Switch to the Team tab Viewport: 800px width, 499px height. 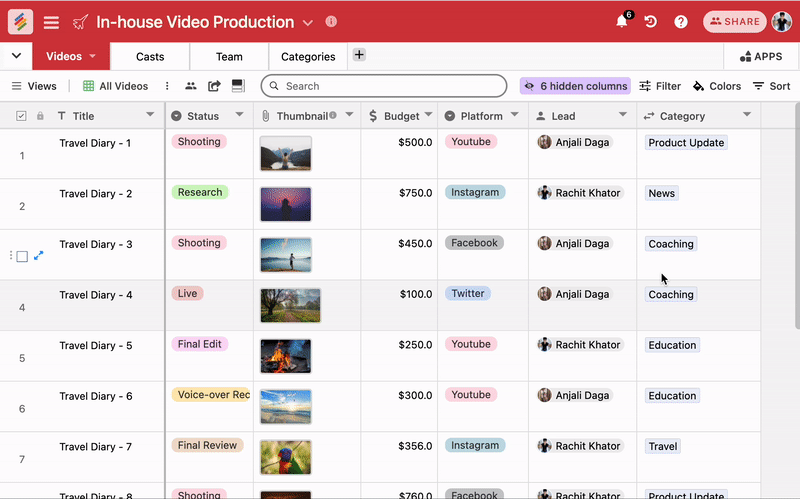click(x=229, y=56)
